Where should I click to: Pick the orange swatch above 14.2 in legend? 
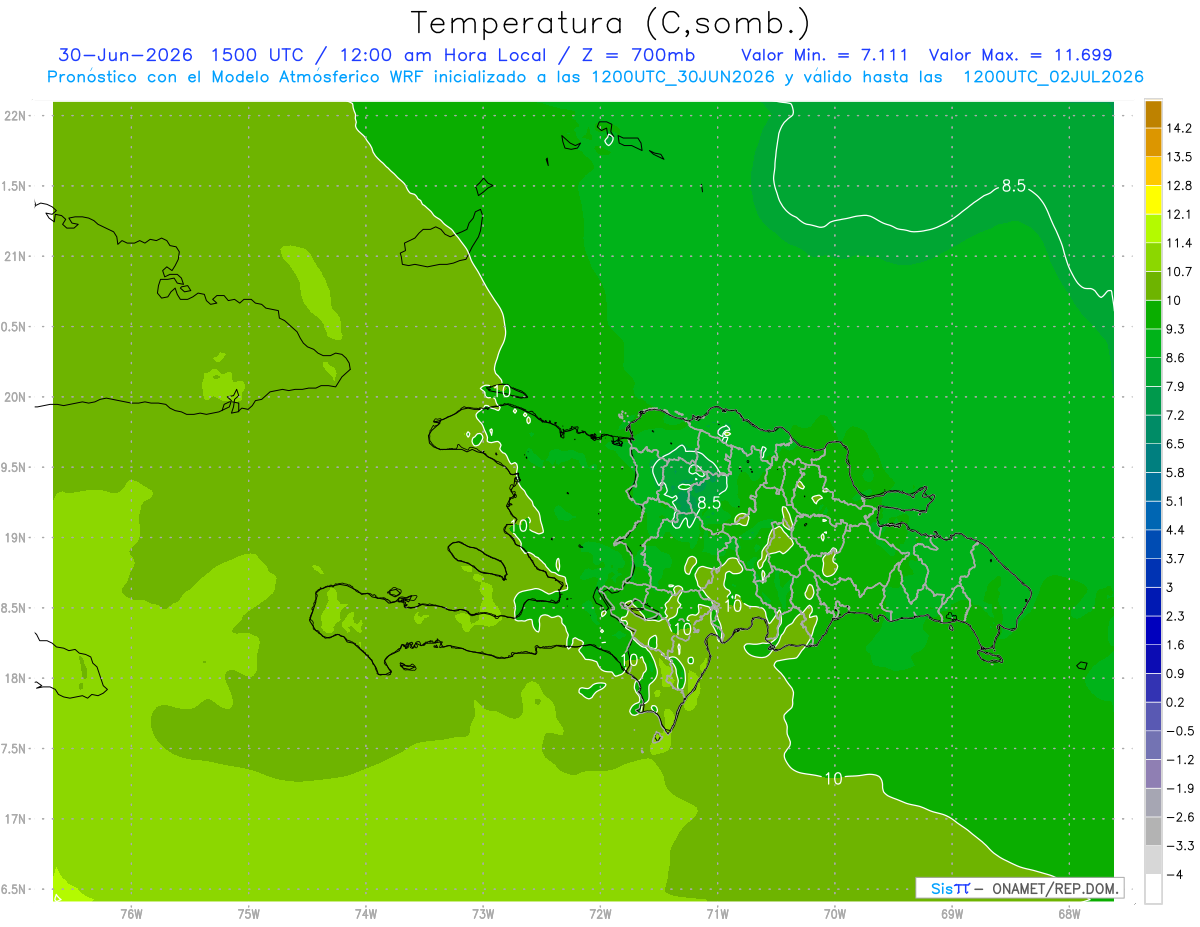coord(1153,114)
